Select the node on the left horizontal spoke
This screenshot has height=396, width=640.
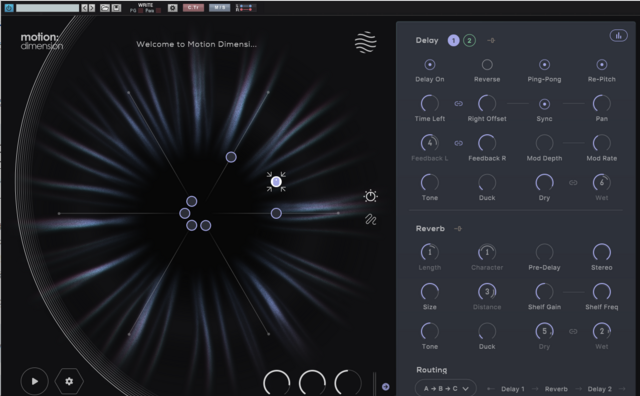(x=184, y=213)
